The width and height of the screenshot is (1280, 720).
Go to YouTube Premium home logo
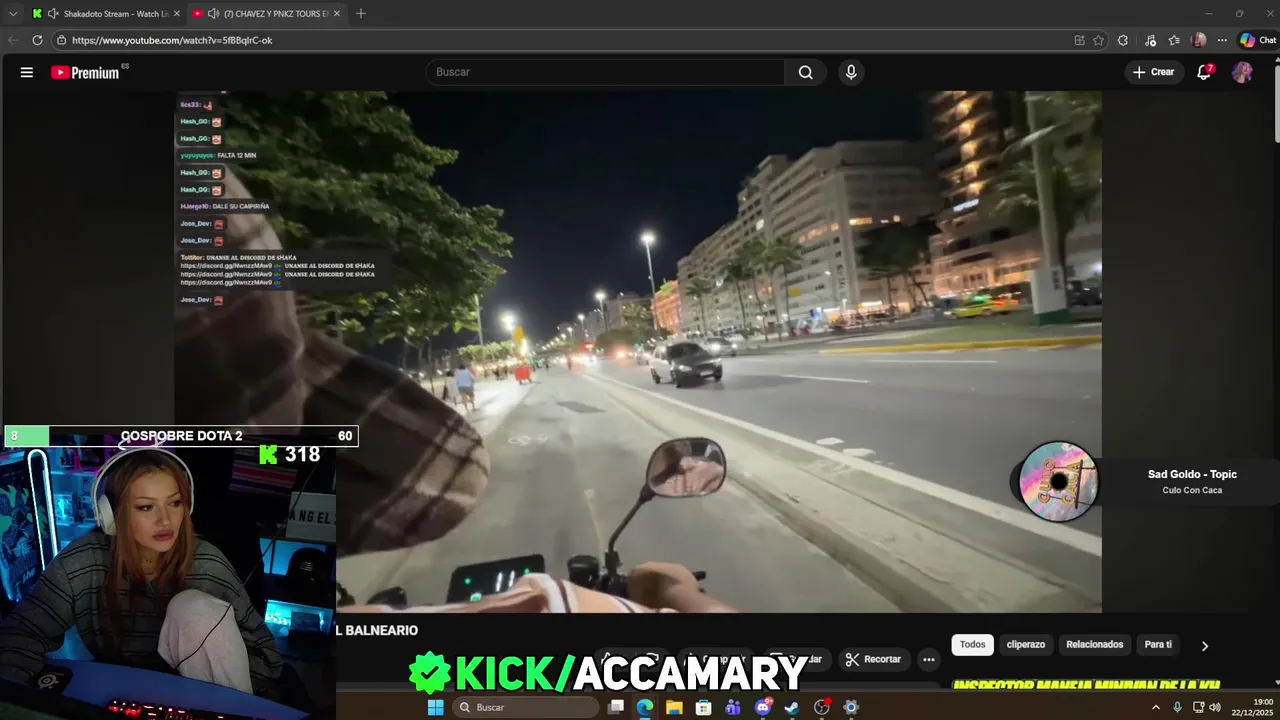(x=85, y=72)
